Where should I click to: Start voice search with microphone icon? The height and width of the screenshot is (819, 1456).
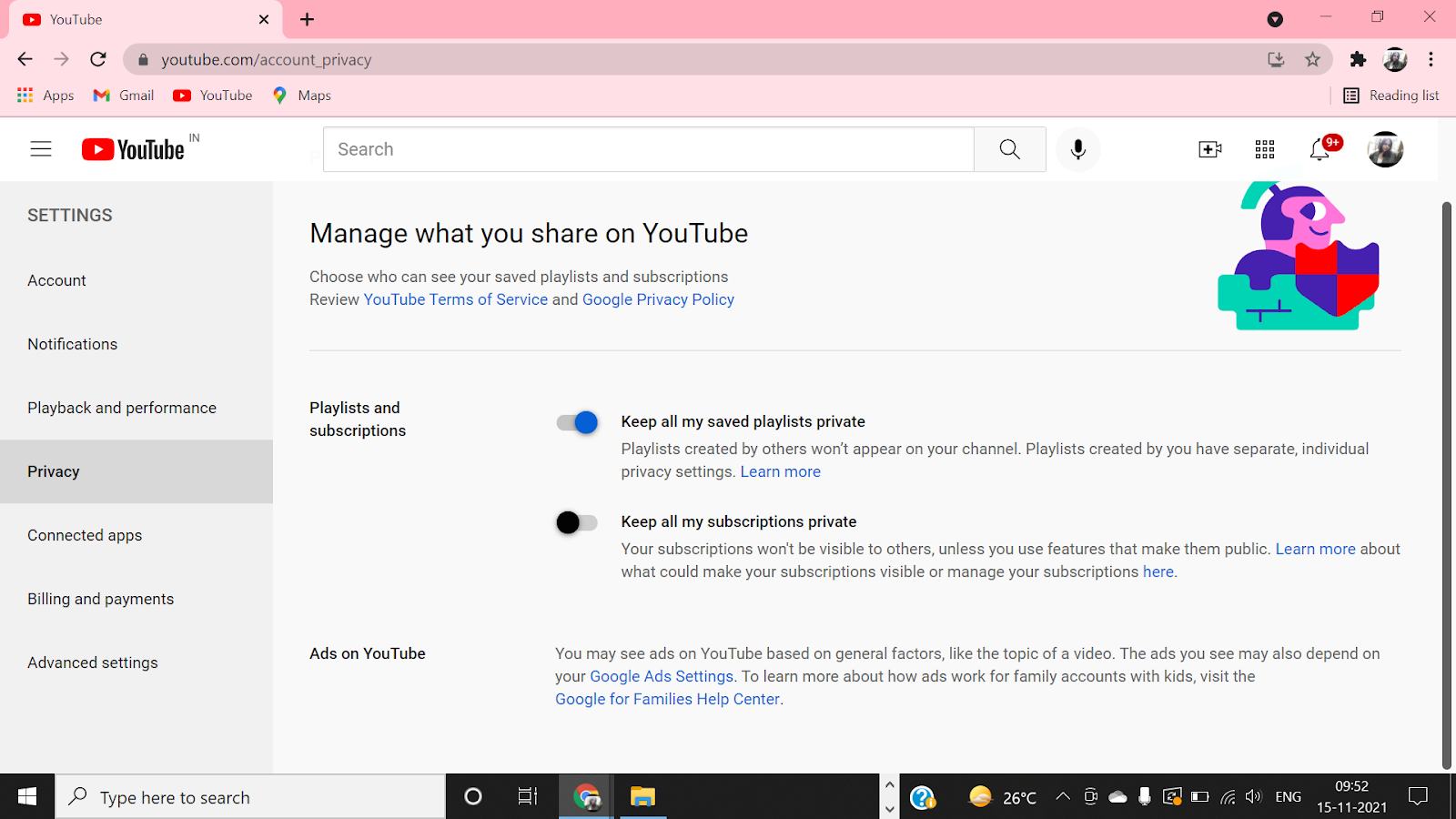(1078, 149)
